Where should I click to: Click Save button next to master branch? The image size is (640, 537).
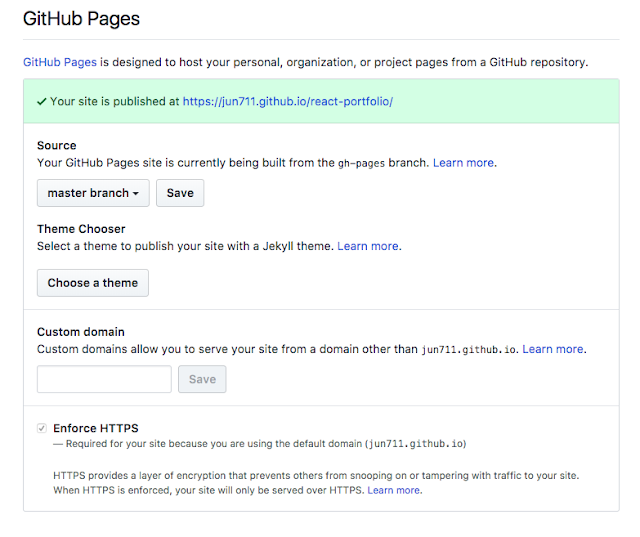[180, 193]
